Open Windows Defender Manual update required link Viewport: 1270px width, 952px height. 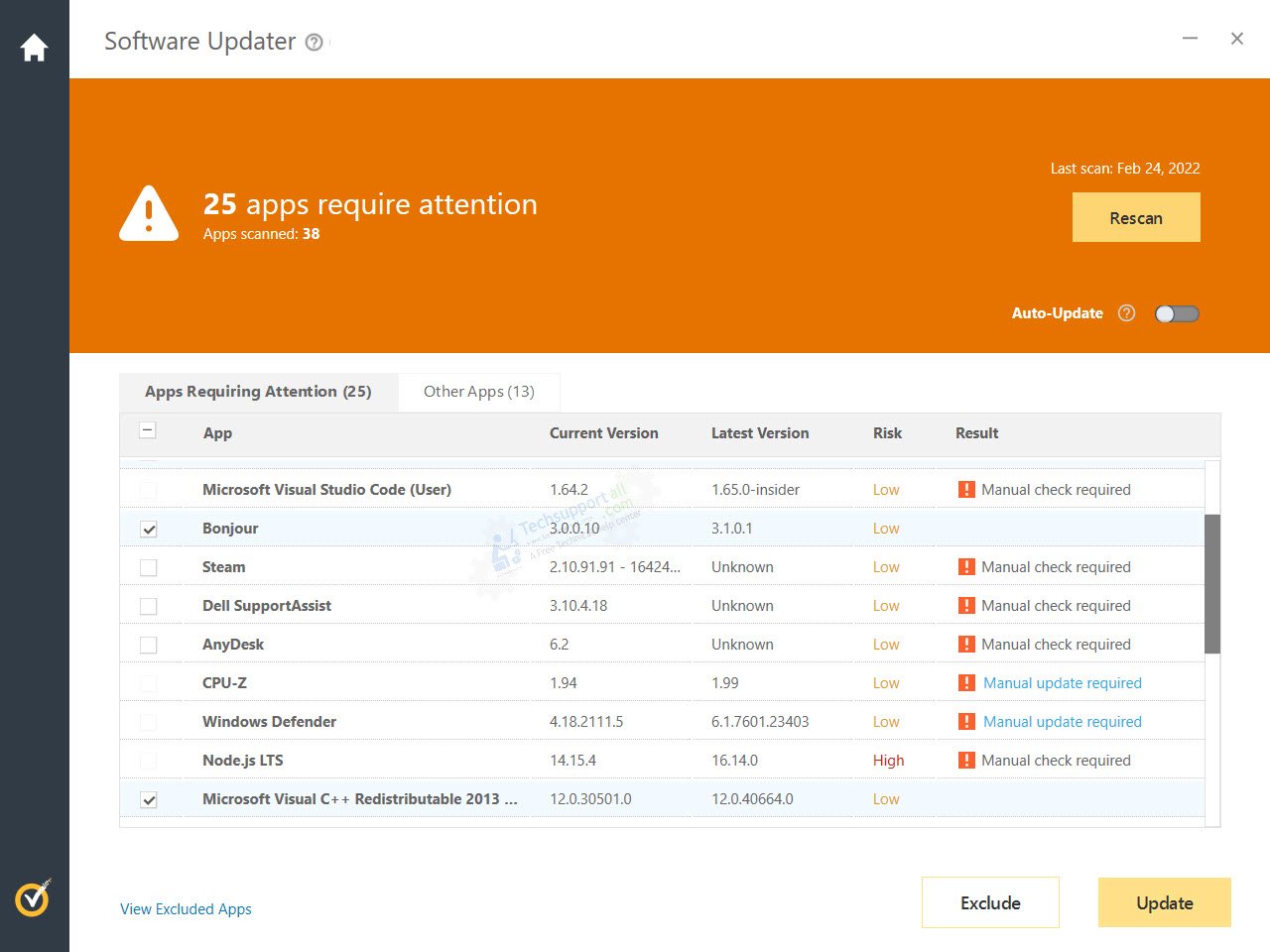pyautogui.click(x=1063, y=722)
